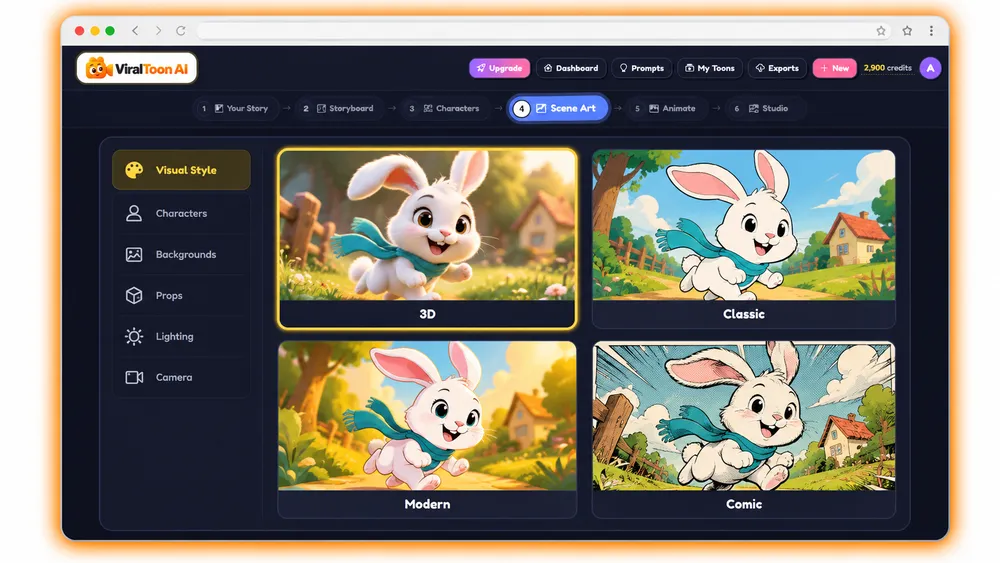Go to step 2 Storyboard
The height and width of the screenshot is (563, 1000).
(339, 108)
